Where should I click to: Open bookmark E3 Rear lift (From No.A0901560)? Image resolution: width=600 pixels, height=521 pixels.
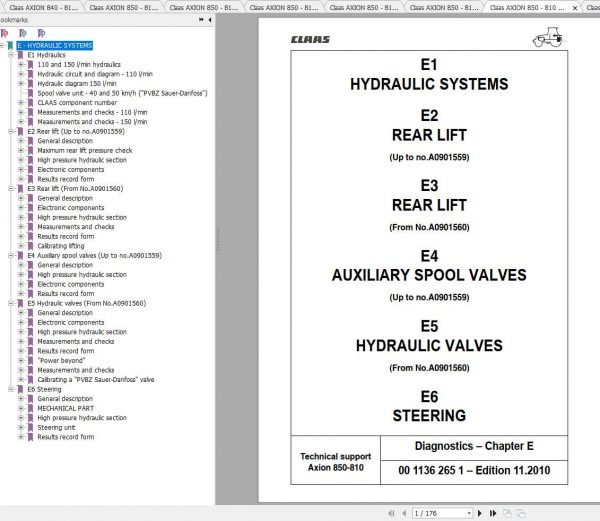coord(75,189)
